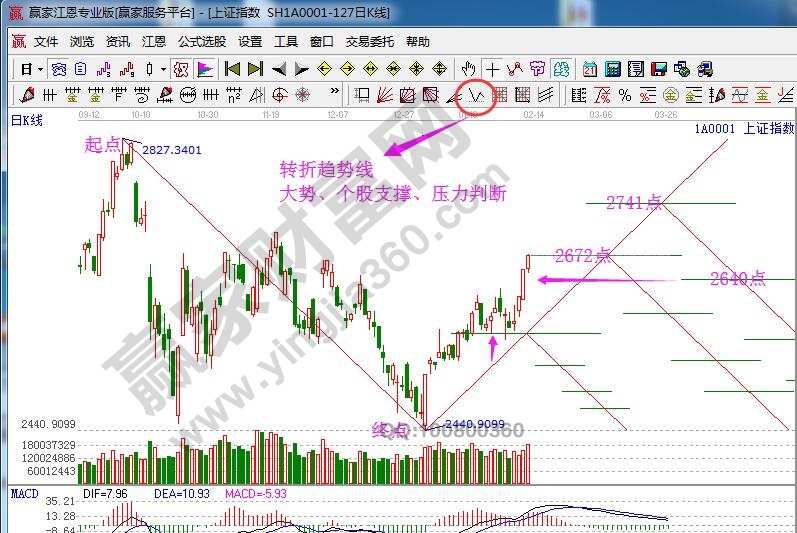Click the 1A0001 上证指数 stock label
This screenshot has height=533, width=797.
pyautogui.click(x=744, y=129)
